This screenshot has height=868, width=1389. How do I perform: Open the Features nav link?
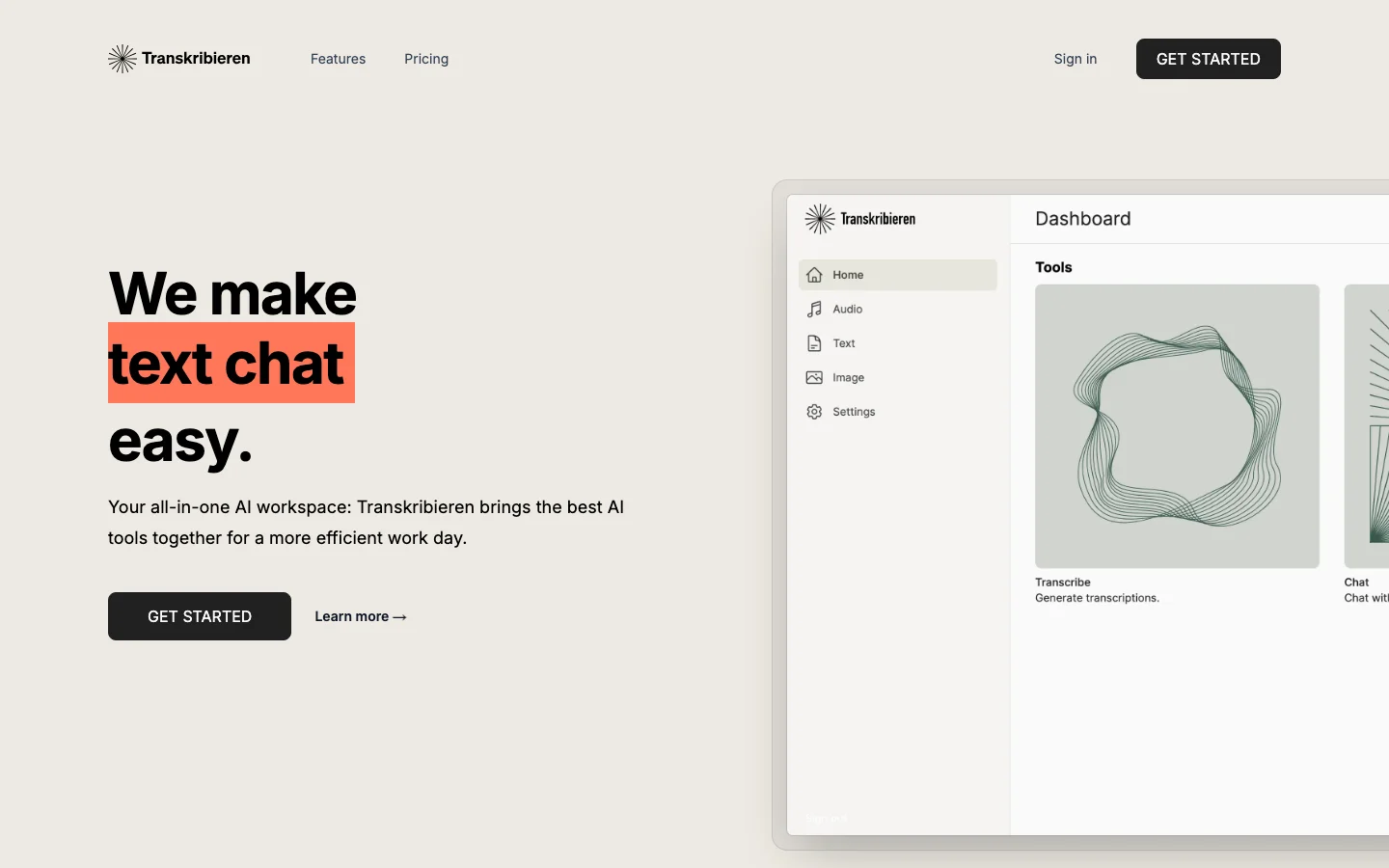point(338,59)
